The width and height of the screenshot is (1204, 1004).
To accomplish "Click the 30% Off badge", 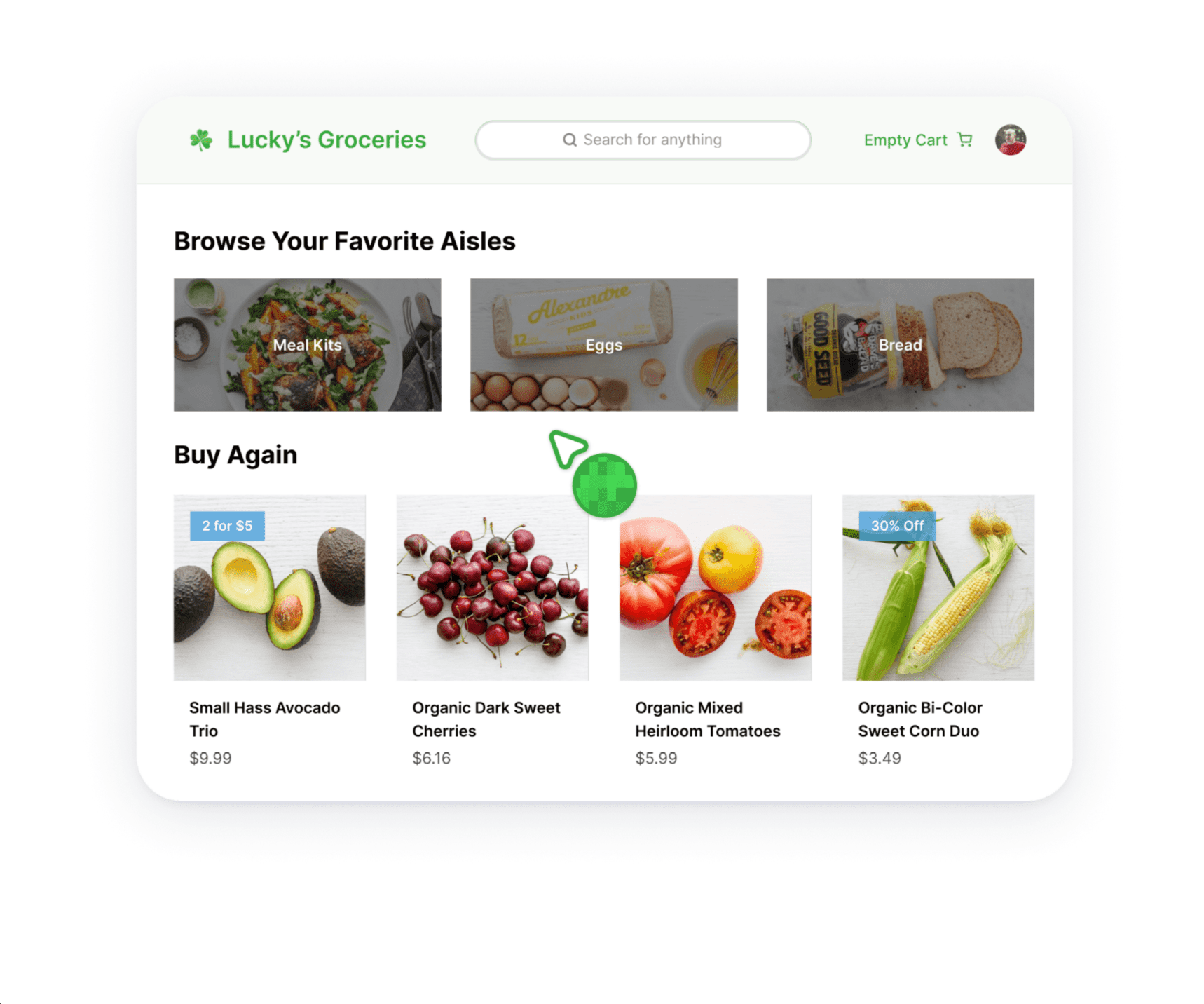I will [x=897, y=526].
